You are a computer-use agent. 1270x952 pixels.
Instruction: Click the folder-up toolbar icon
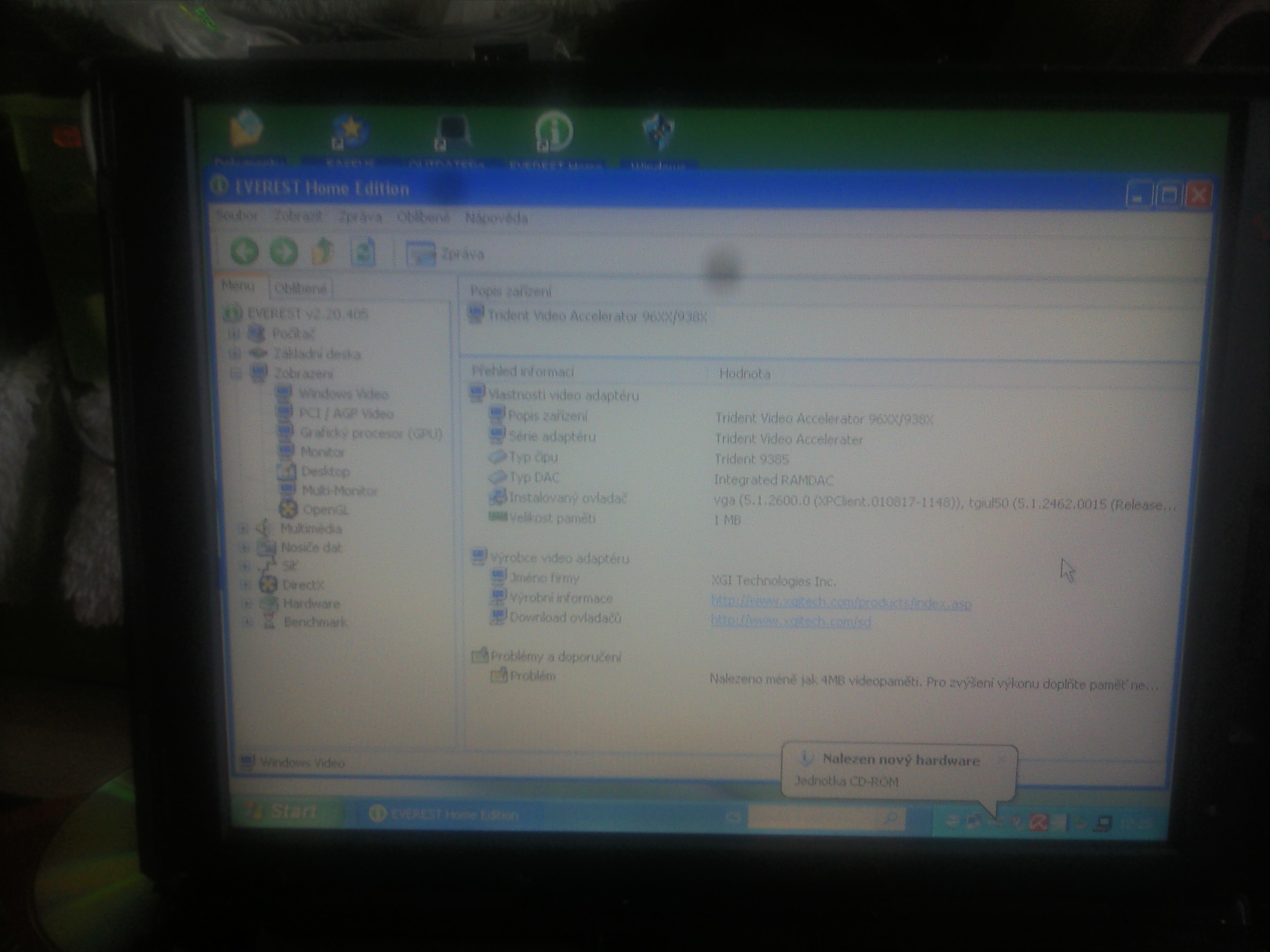coord(323,251)
